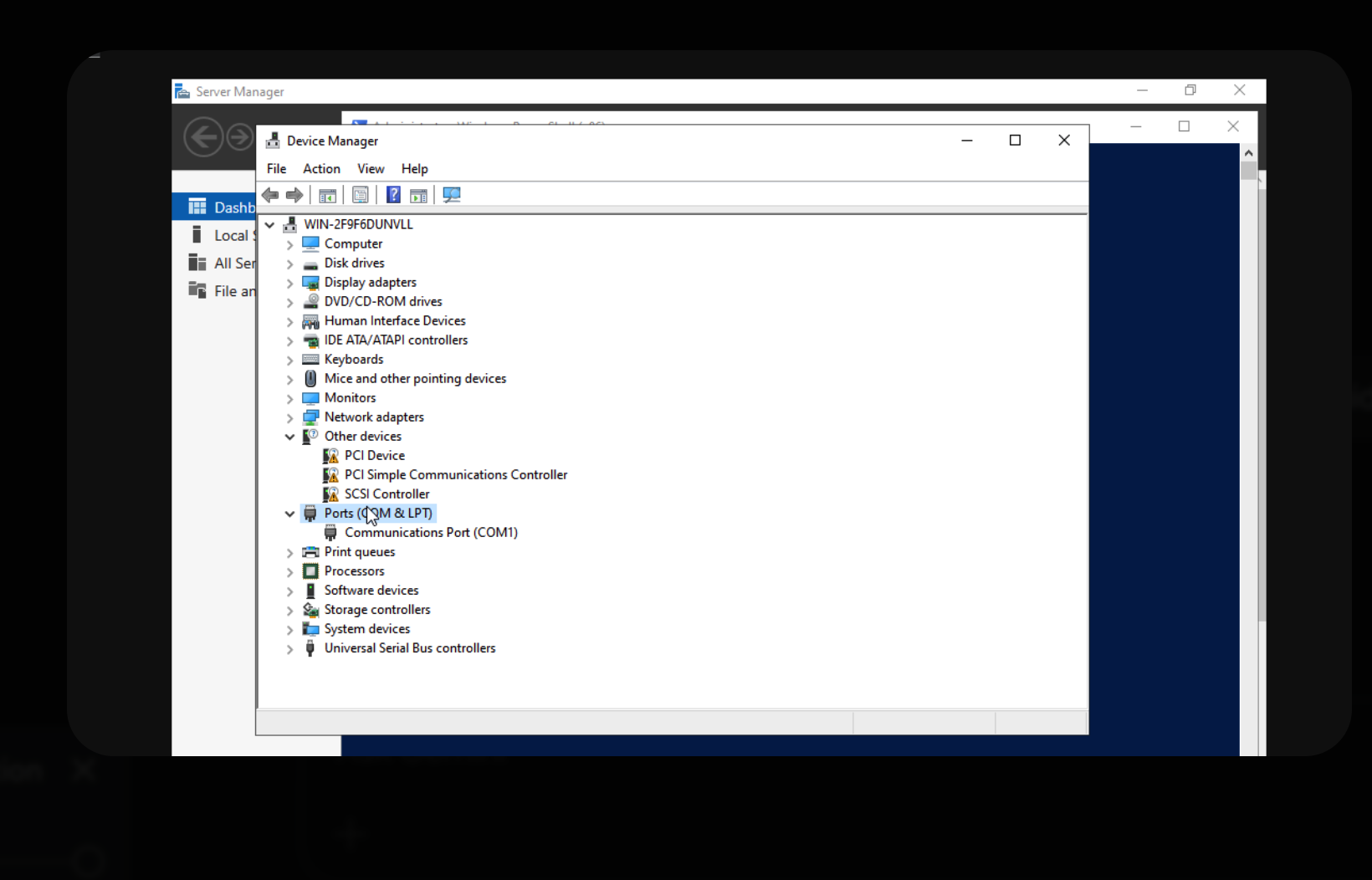
Task: Click the Back arrow in Device Manager toolbar
Action: pos(270,195)
